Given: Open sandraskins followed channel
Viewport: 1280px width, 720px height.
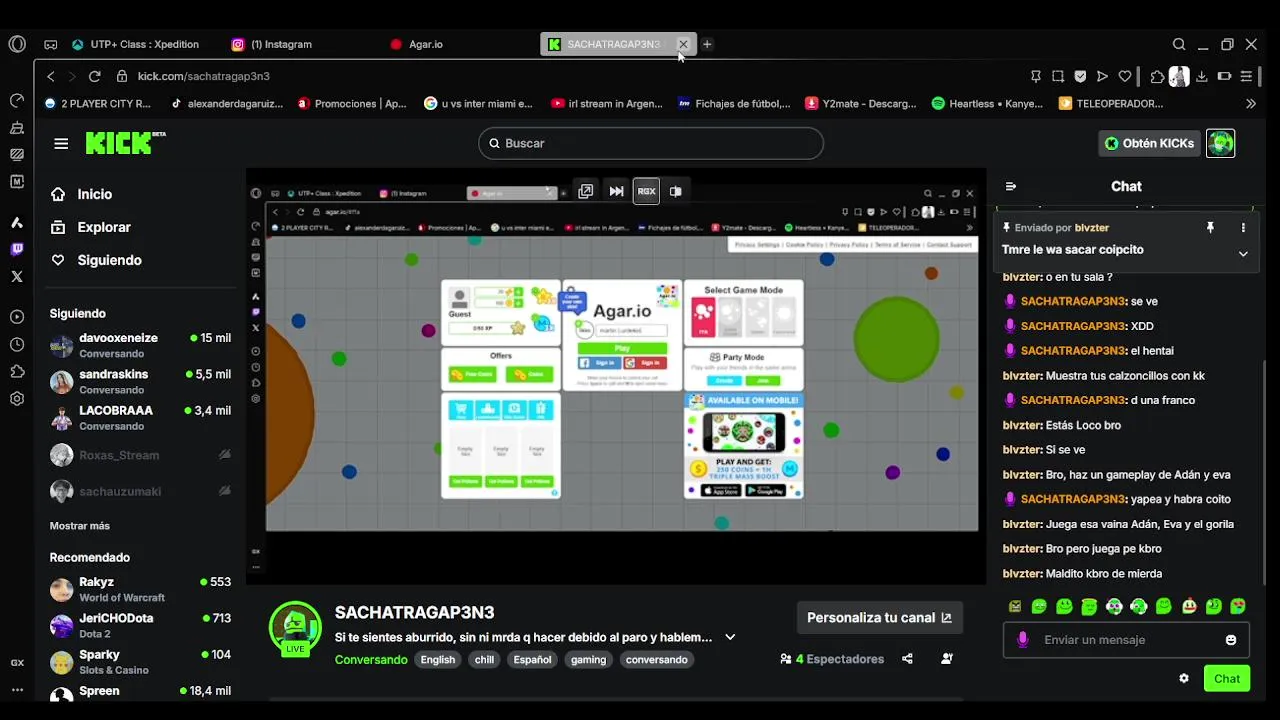Looking at the screenshot, I should point(141,382).
